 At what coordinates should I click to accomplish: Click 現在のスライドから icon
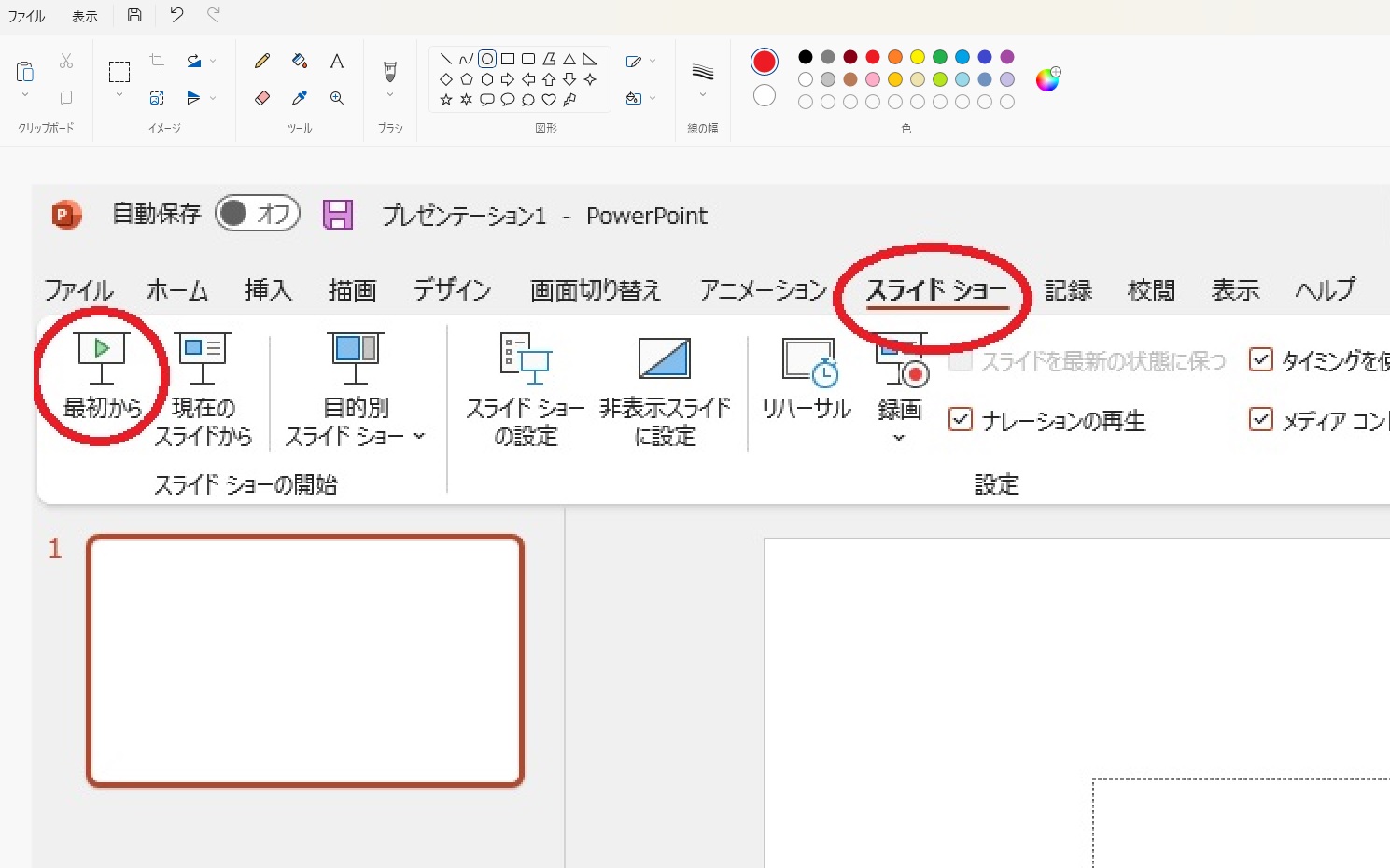point(203,359)
